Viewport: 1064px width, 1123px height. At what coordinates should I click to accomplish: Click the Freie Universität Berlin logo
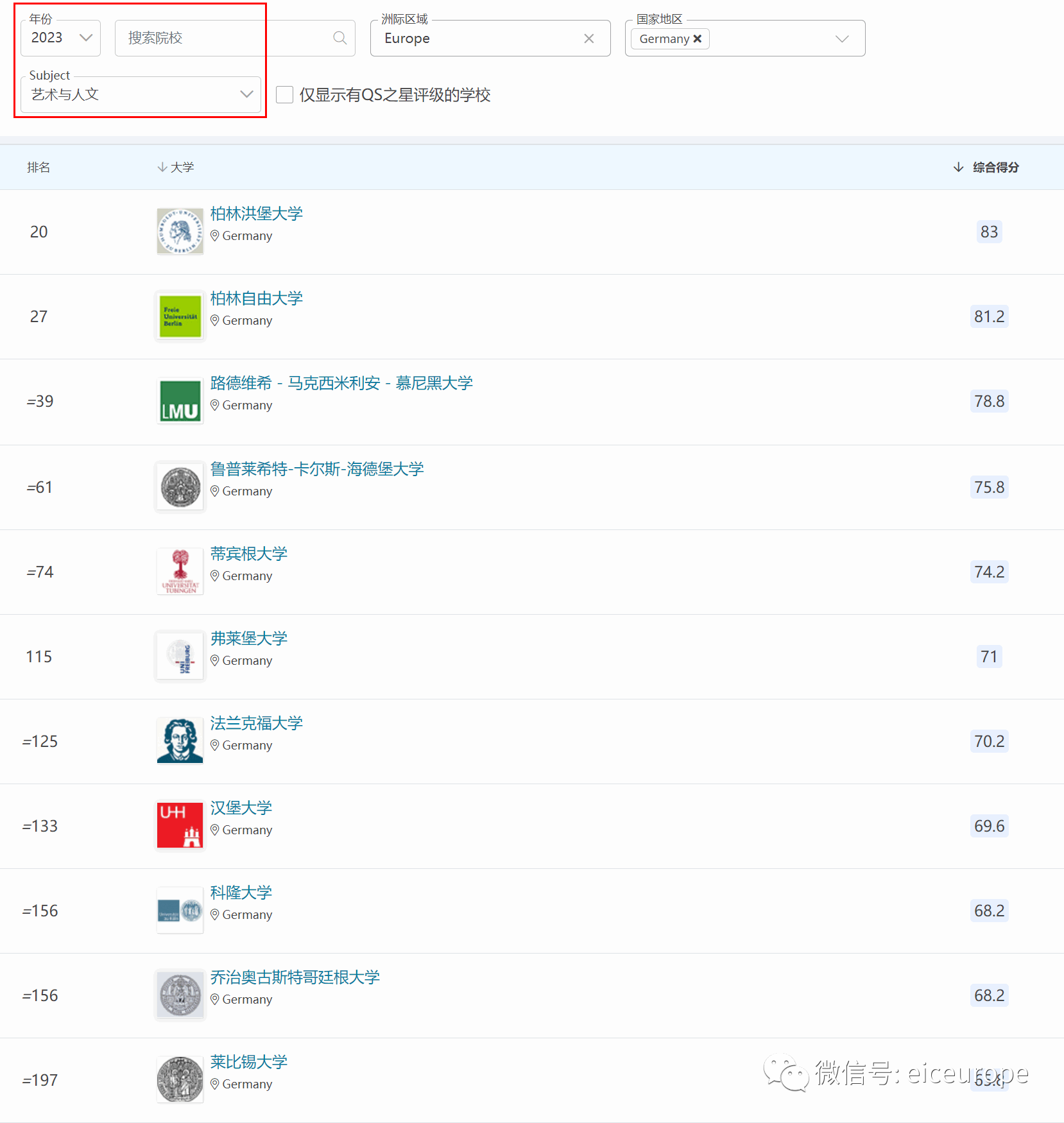(180, 316)
